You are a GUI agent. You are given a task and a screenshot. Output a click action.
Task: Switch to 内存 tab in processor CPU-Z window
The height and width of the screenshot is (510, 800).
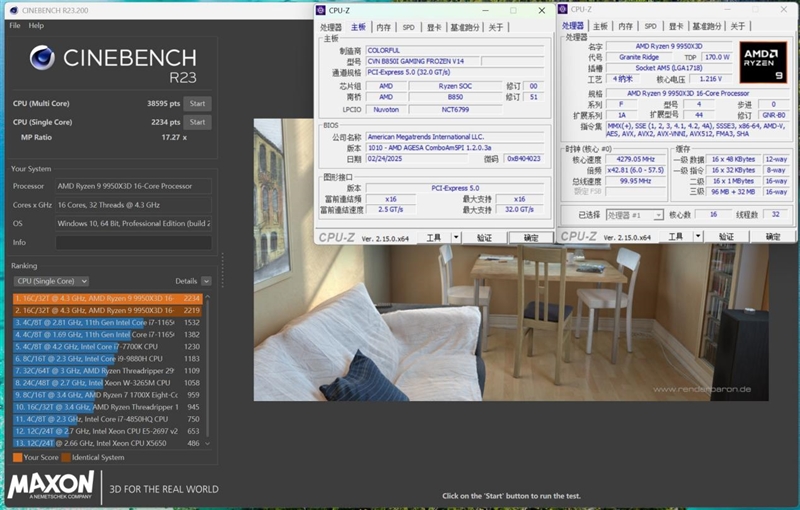coord(626,26)
